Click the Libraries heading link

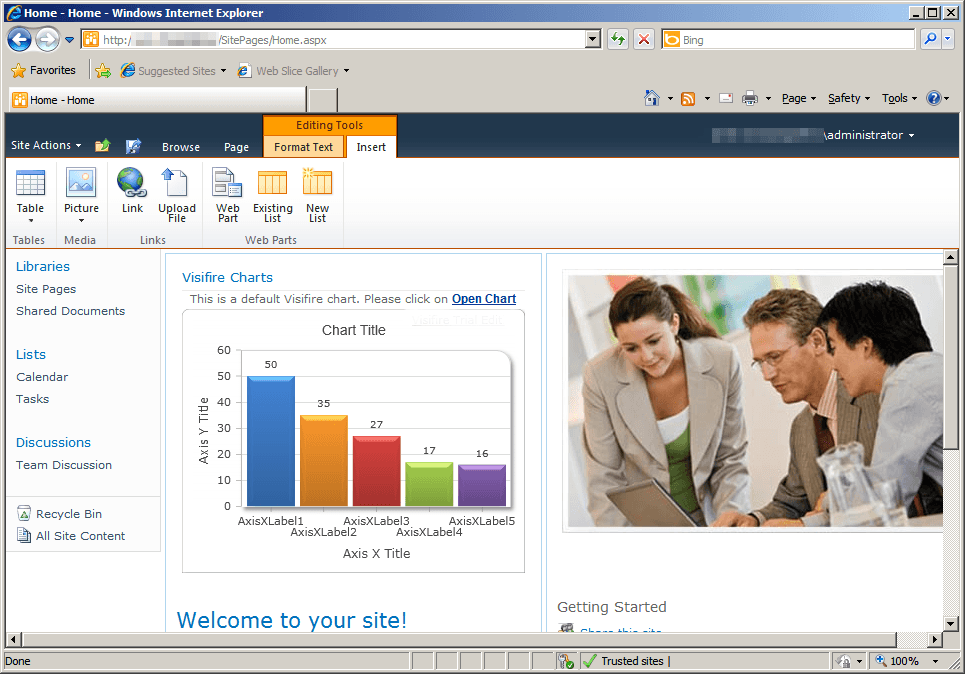[x=42, y=267]
